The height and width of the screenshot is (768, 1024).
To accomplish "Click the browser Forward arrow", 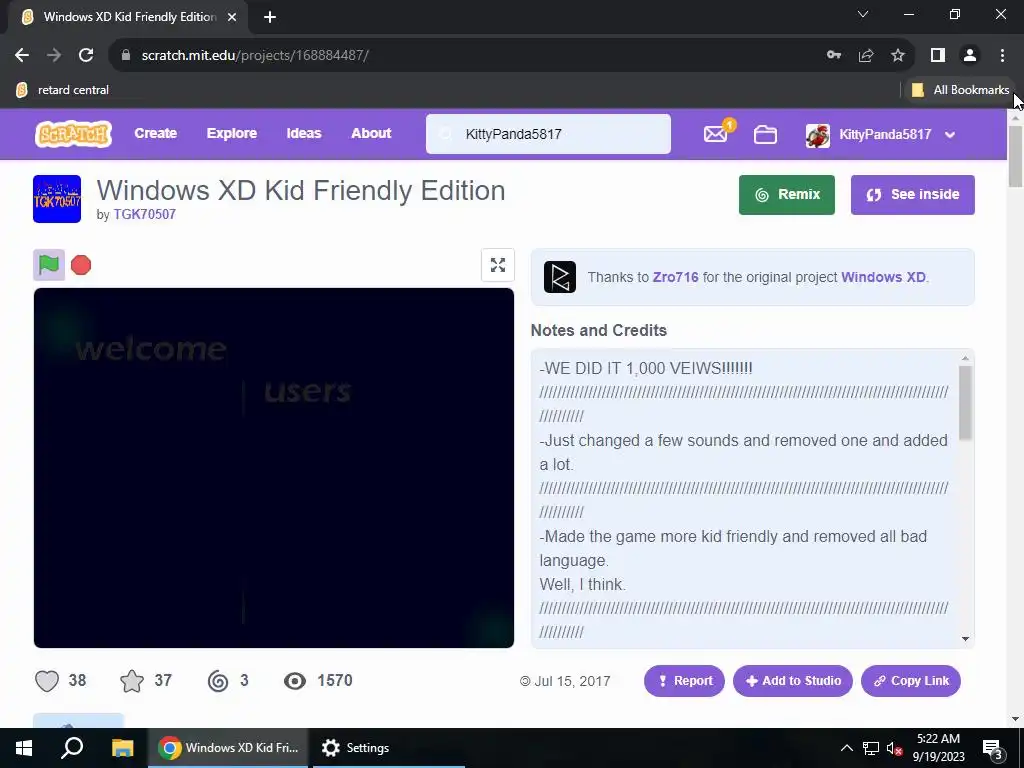I will point(54,56).
